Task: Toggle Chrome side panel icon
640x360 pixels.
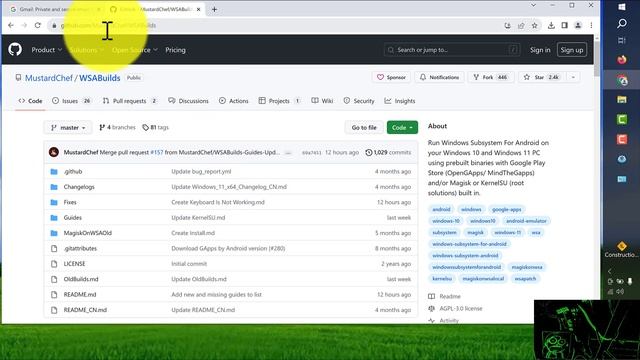Action: point(564,25)
